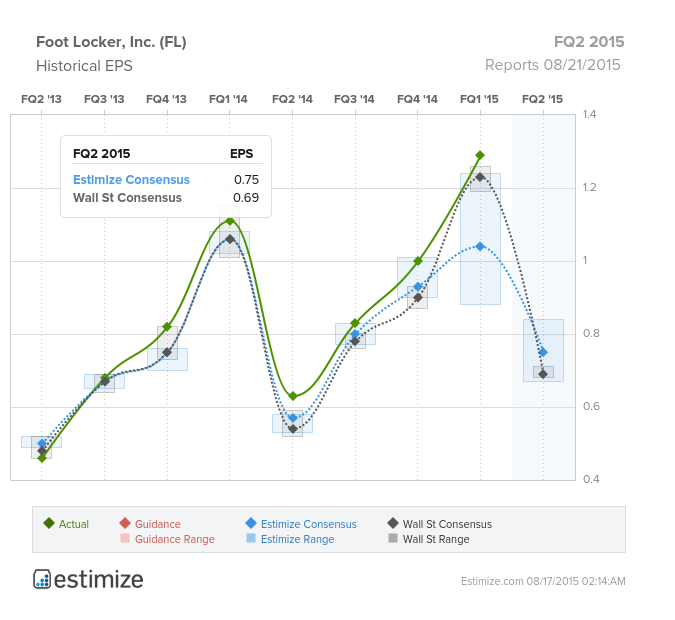Toggle the Estimize Range legend entry
The image size is (675, 620).
[x=291, y=539]
